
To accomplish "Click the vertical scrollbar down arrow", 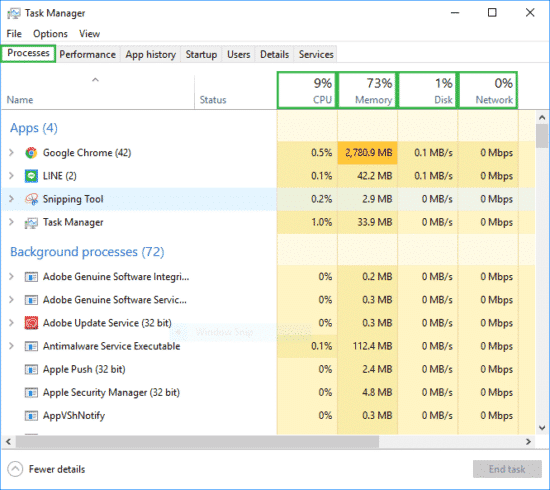I will click(542, 428).
